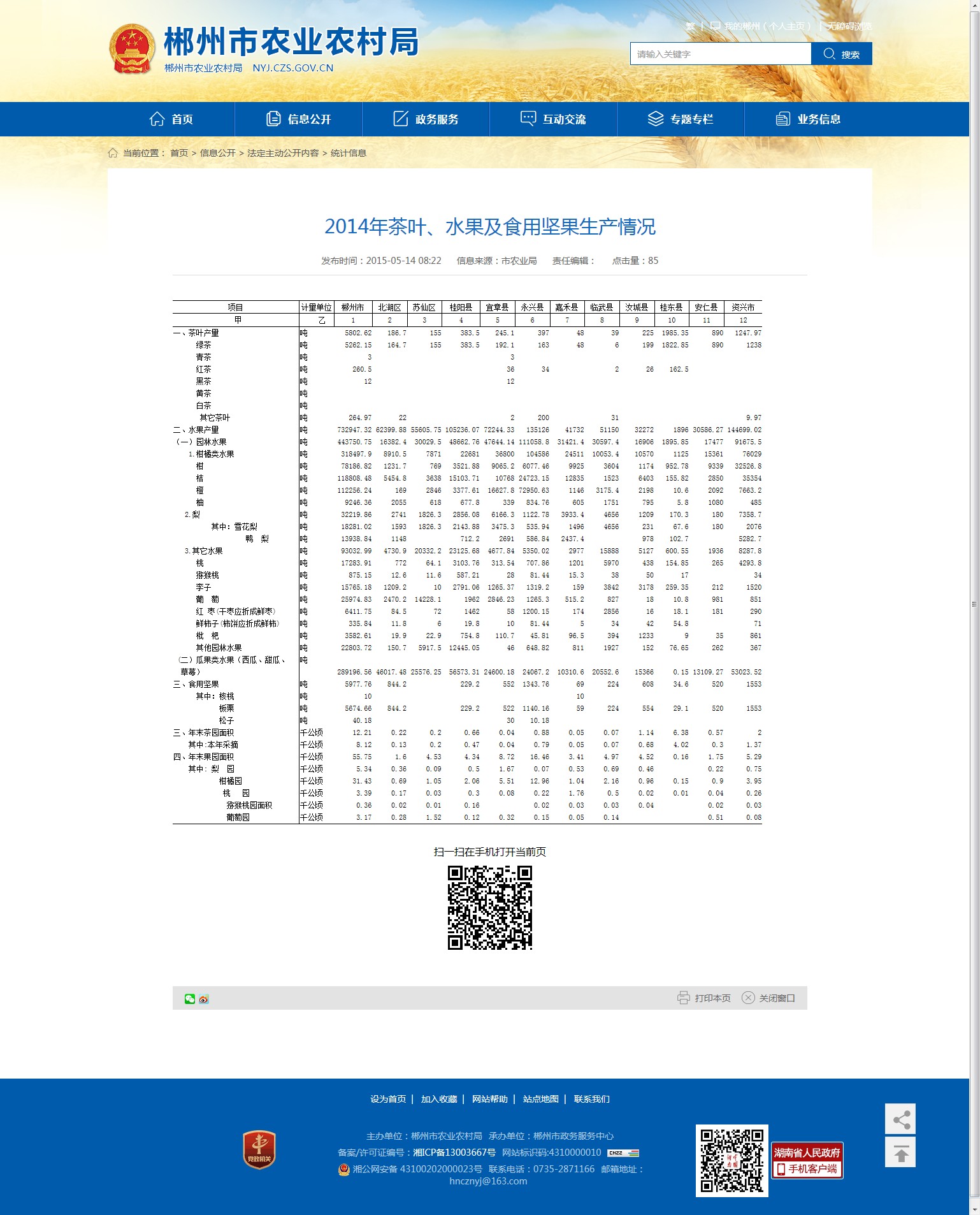Go to 法定主动公开内容 in breadcrumb
This screenshot has width=980, height=1215.
point(283,153)
